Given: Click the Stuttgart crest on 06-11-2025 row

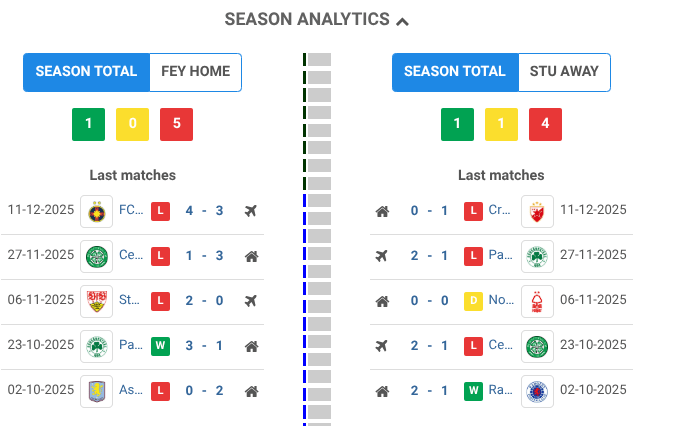Looking at the screenshot, I should click(96, 299).
